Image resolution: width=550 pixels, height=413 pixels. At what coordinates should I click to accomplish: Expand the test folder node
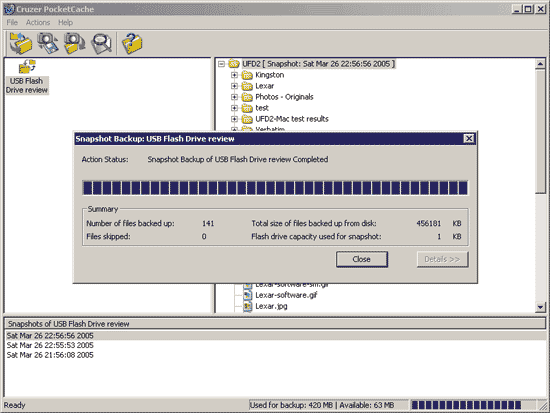(234, 108)
